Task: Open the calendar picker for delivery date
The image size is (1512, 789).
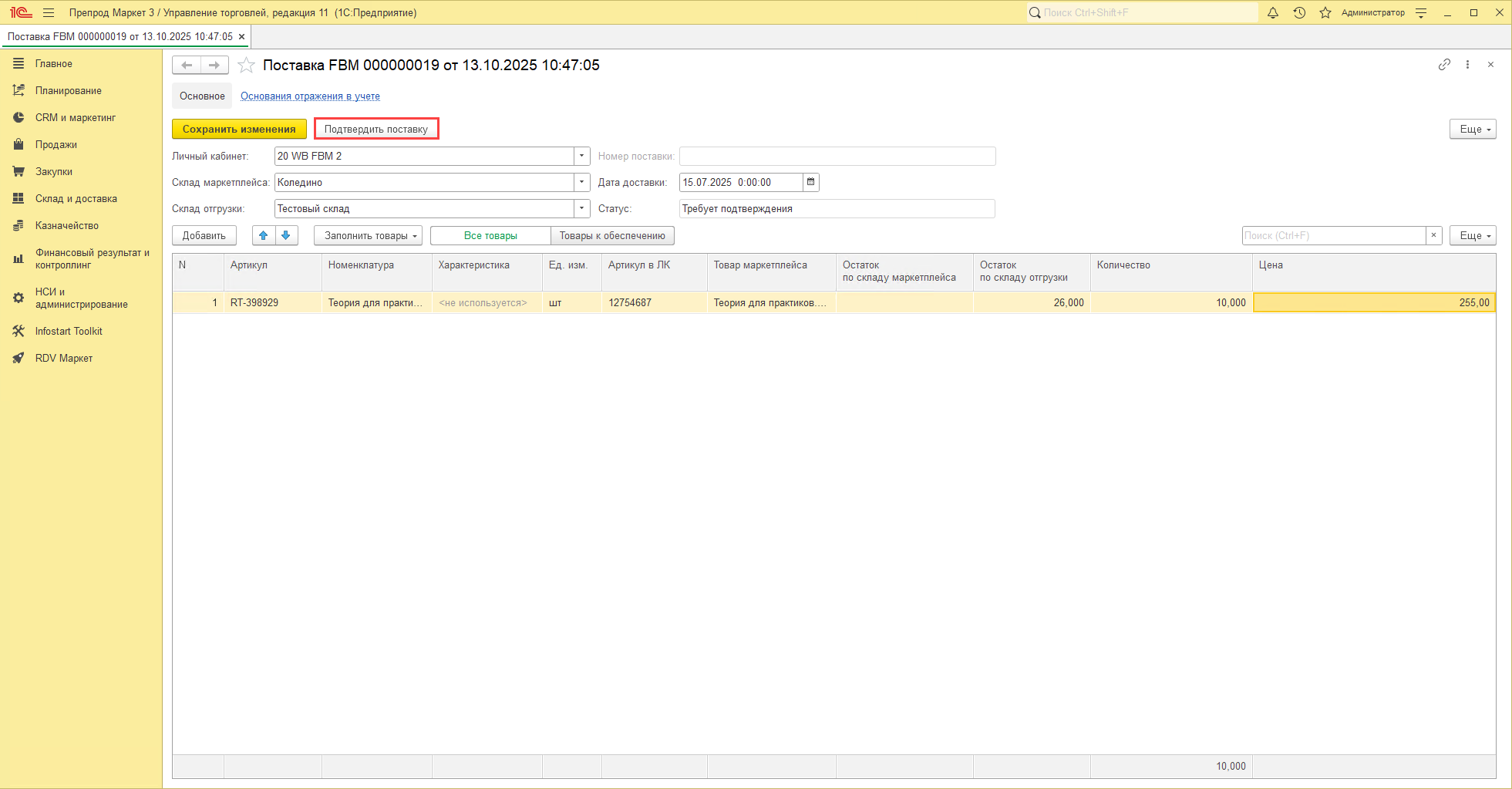Action: (810, 183)
